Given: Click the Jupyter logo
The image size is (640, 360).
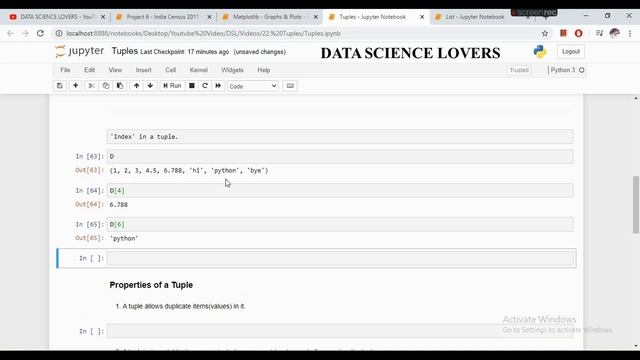Looking at the screenshot, I should 80,51.
